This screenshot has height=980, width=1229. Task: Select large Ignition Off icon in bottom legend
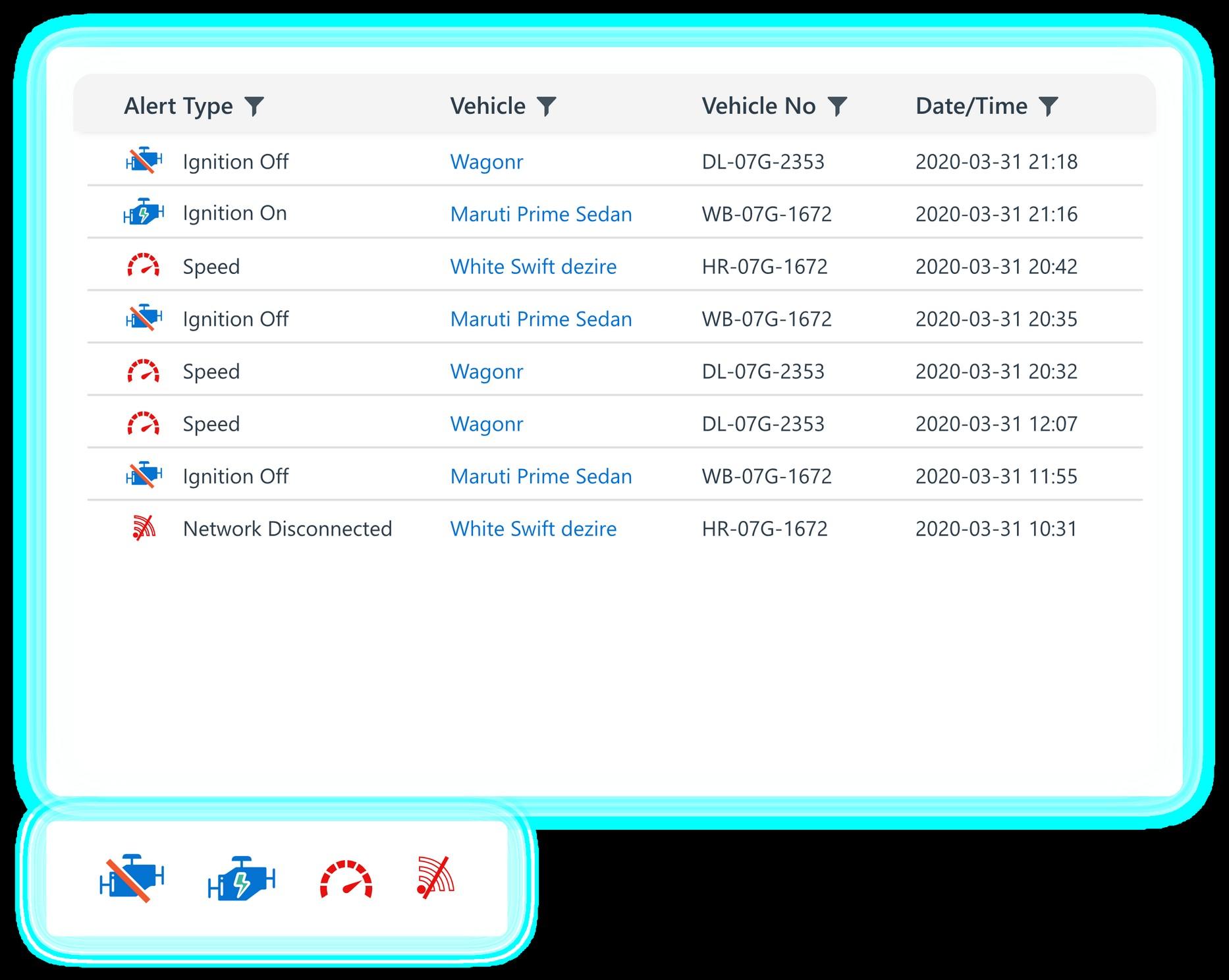click(x=132, y=879)
